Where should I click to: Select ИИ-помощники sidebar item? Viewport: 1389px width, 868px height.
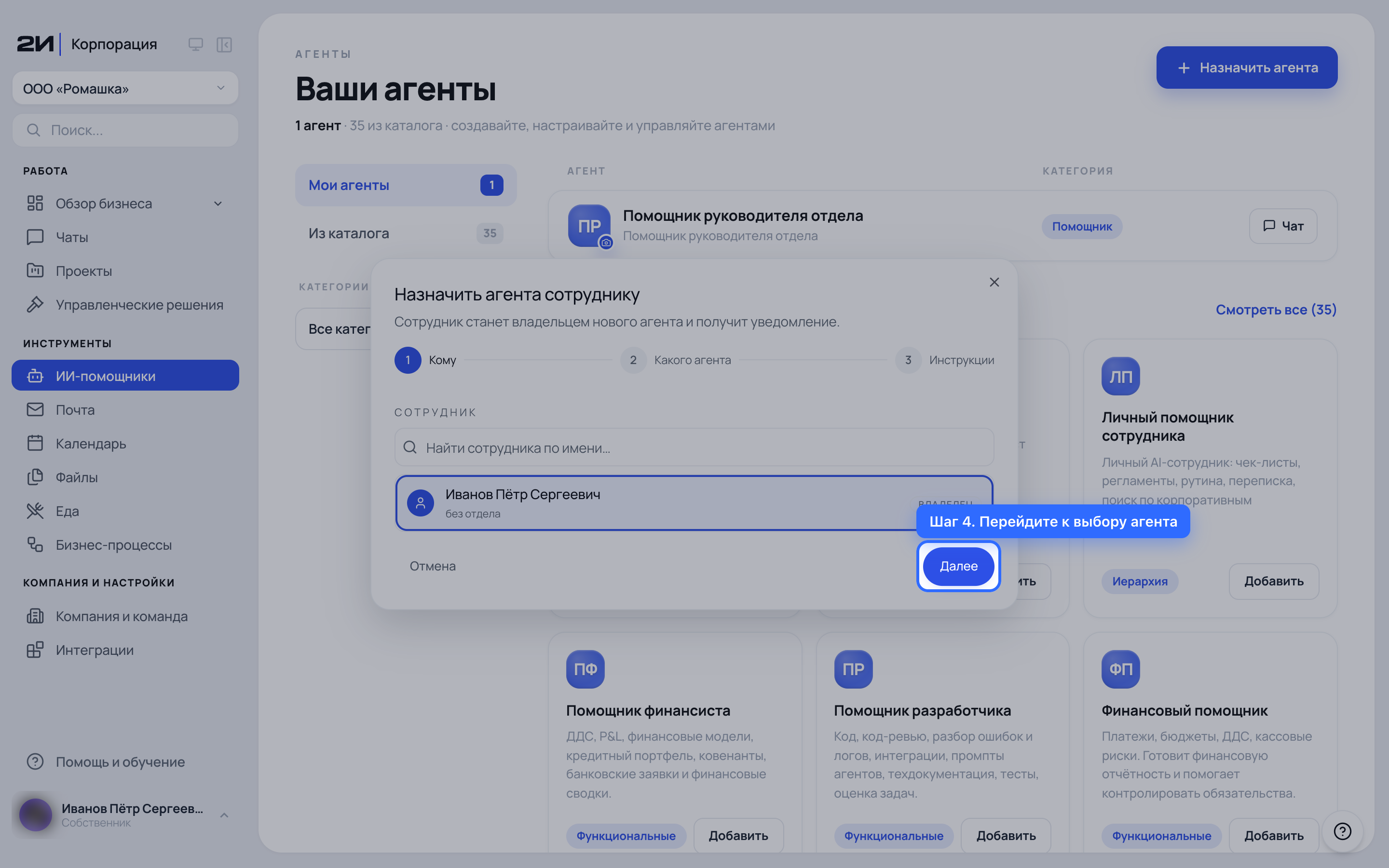(125, 376)
